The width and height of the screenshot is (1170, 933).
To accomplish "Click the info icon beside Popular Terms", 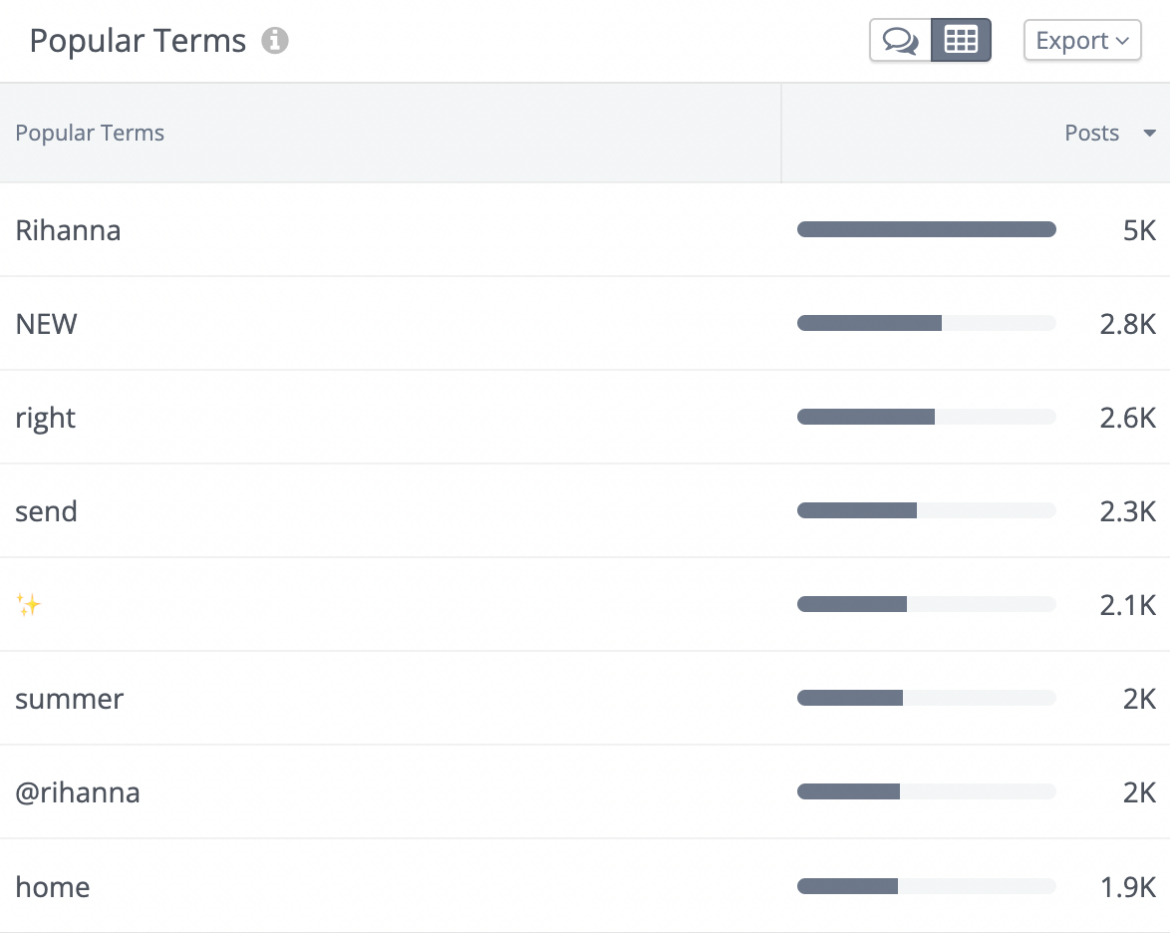I will (x=275, y=41).
